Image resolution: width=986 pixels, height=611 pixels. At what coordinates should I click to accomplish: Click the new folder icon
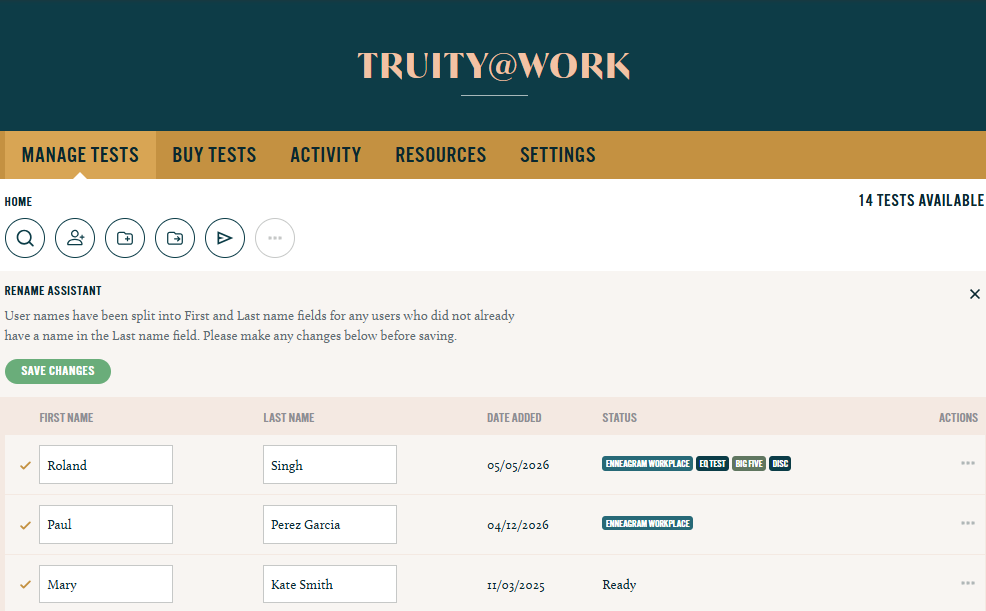click(x=125, y=238)
